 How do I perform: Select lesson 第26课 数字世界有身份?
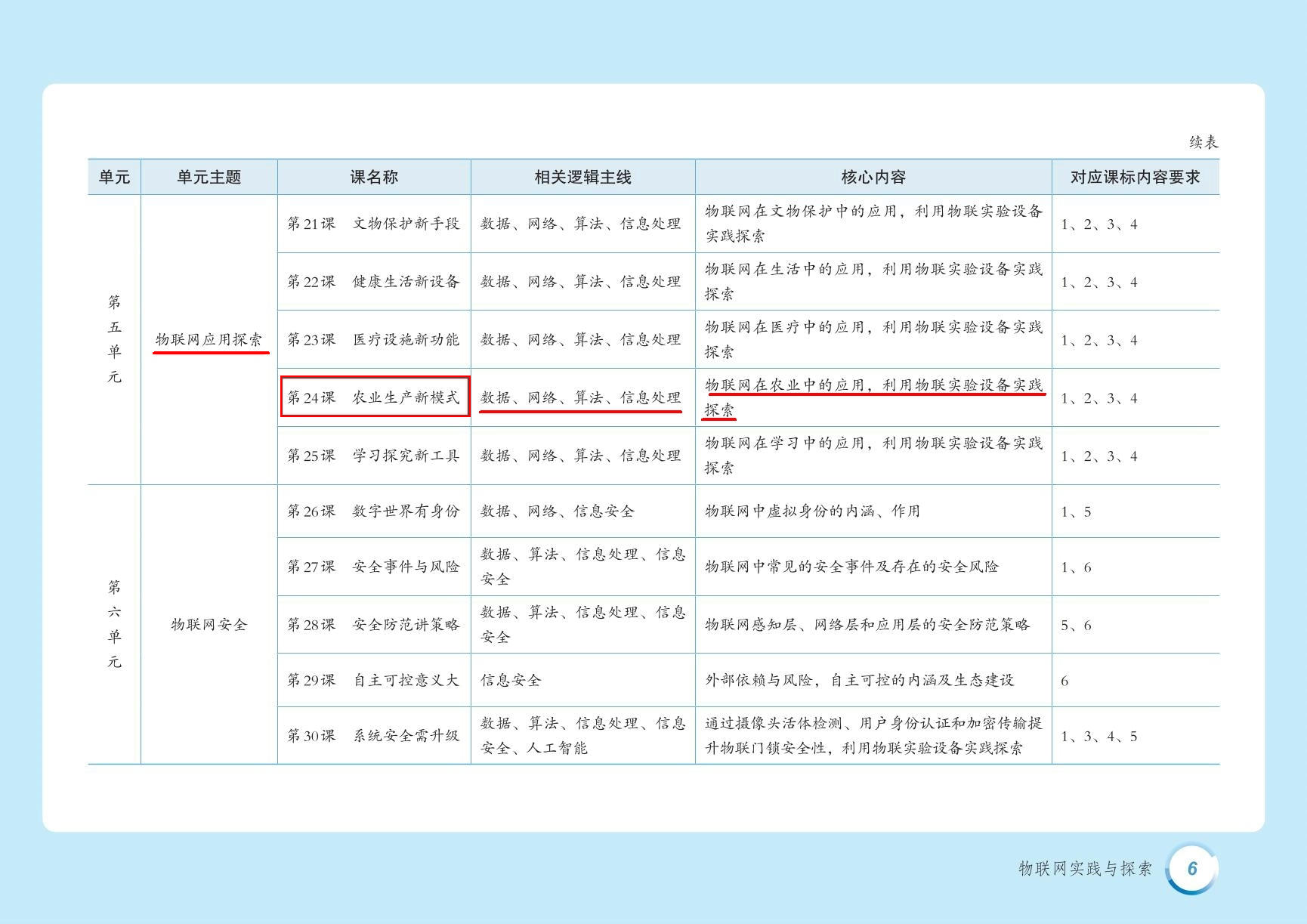pyautogui.click(x=374, y=511)
